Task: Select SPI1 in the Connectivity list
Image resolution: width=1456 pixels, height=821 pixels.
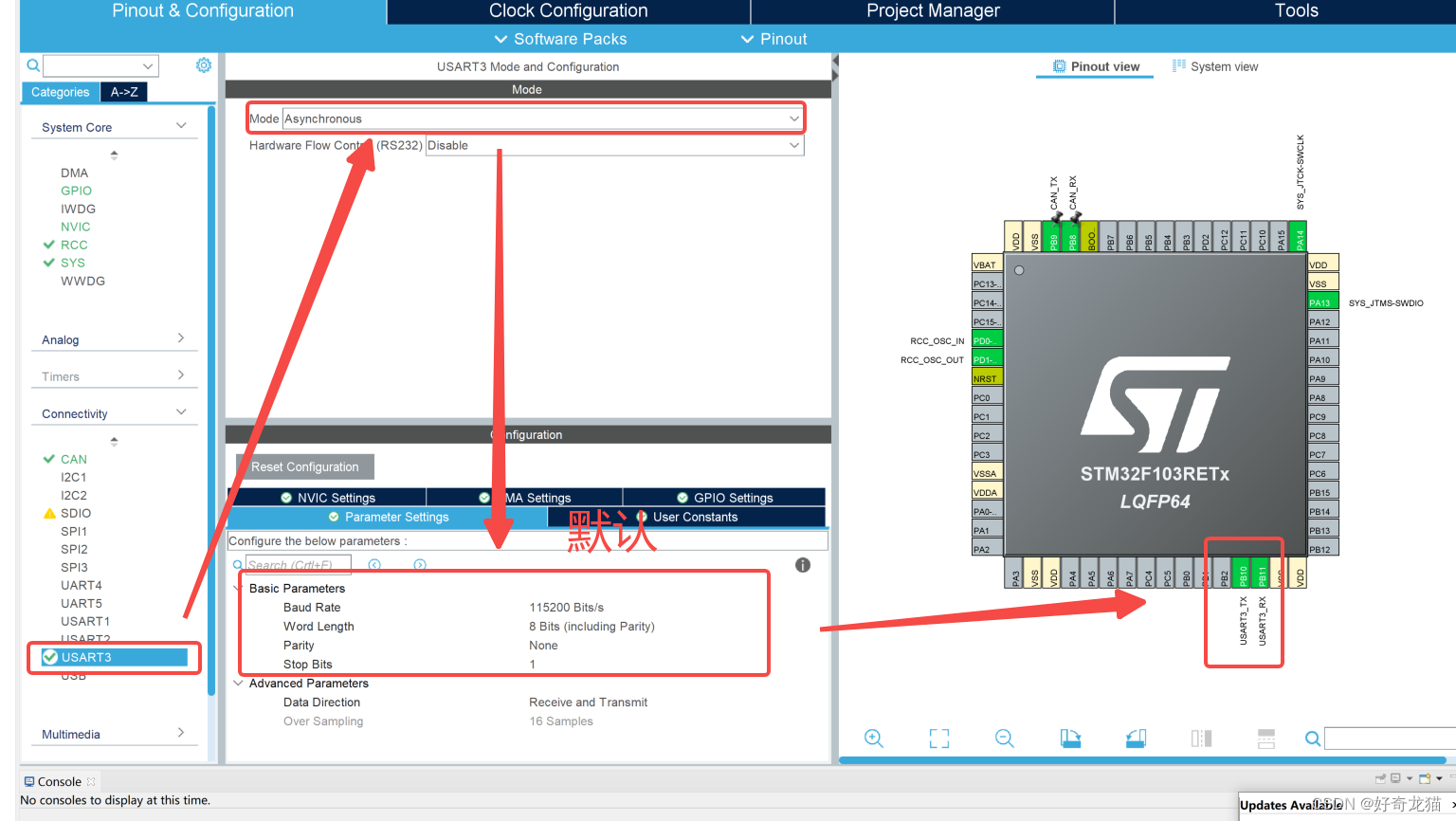Action: (74, 531)
